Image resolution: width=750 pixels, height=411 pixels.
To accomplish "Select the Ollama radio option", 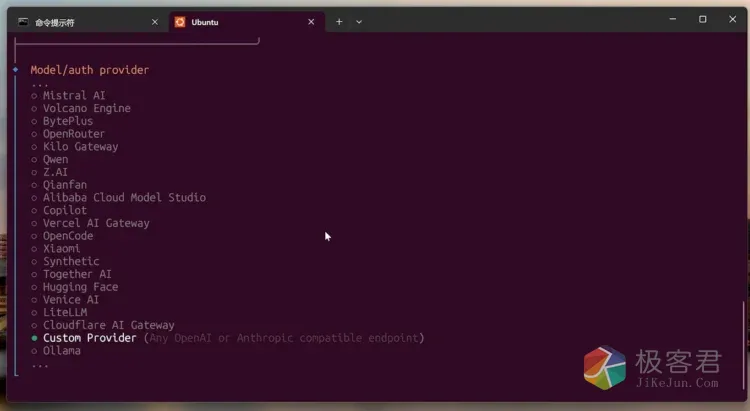I will (34, 351).
